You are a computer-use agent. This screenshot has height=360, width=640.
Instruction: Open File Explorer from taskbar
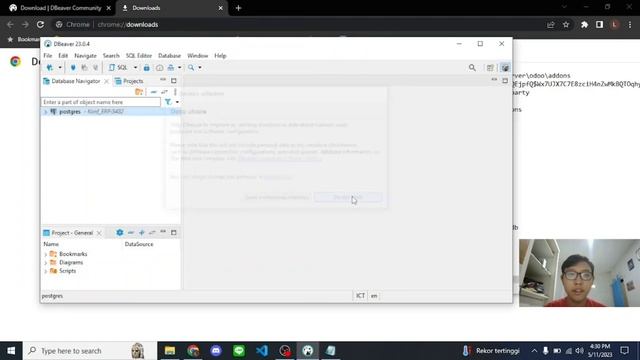(x=170, y=351)
